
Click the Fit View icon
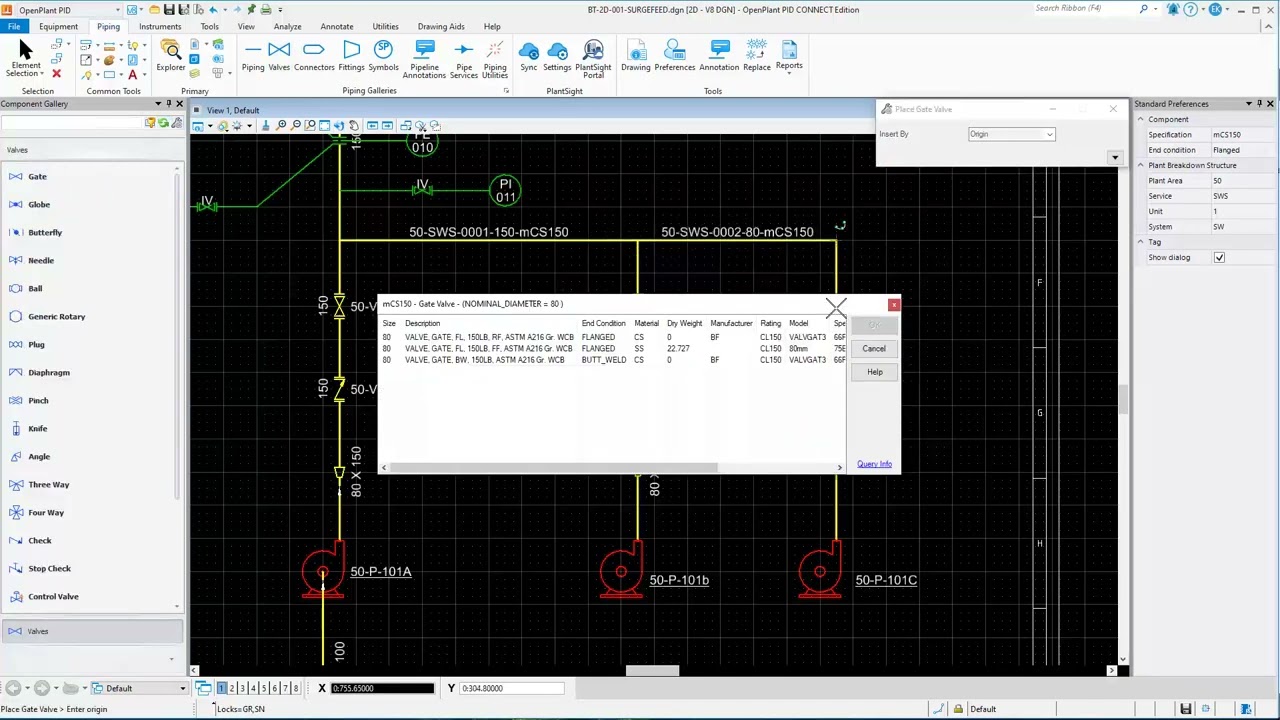(x=324, y=125)
